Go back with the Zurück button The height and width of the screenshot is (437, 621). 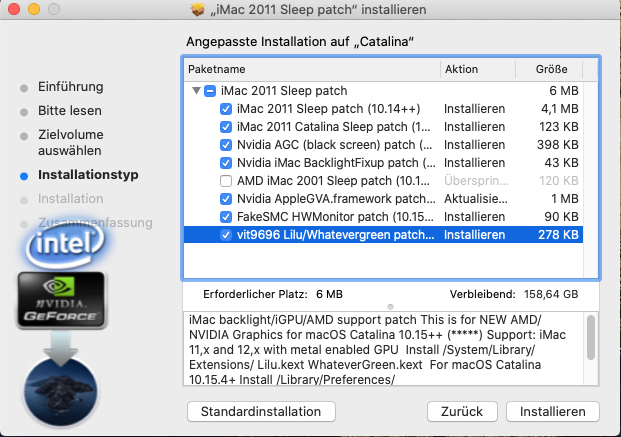(462, 412)
